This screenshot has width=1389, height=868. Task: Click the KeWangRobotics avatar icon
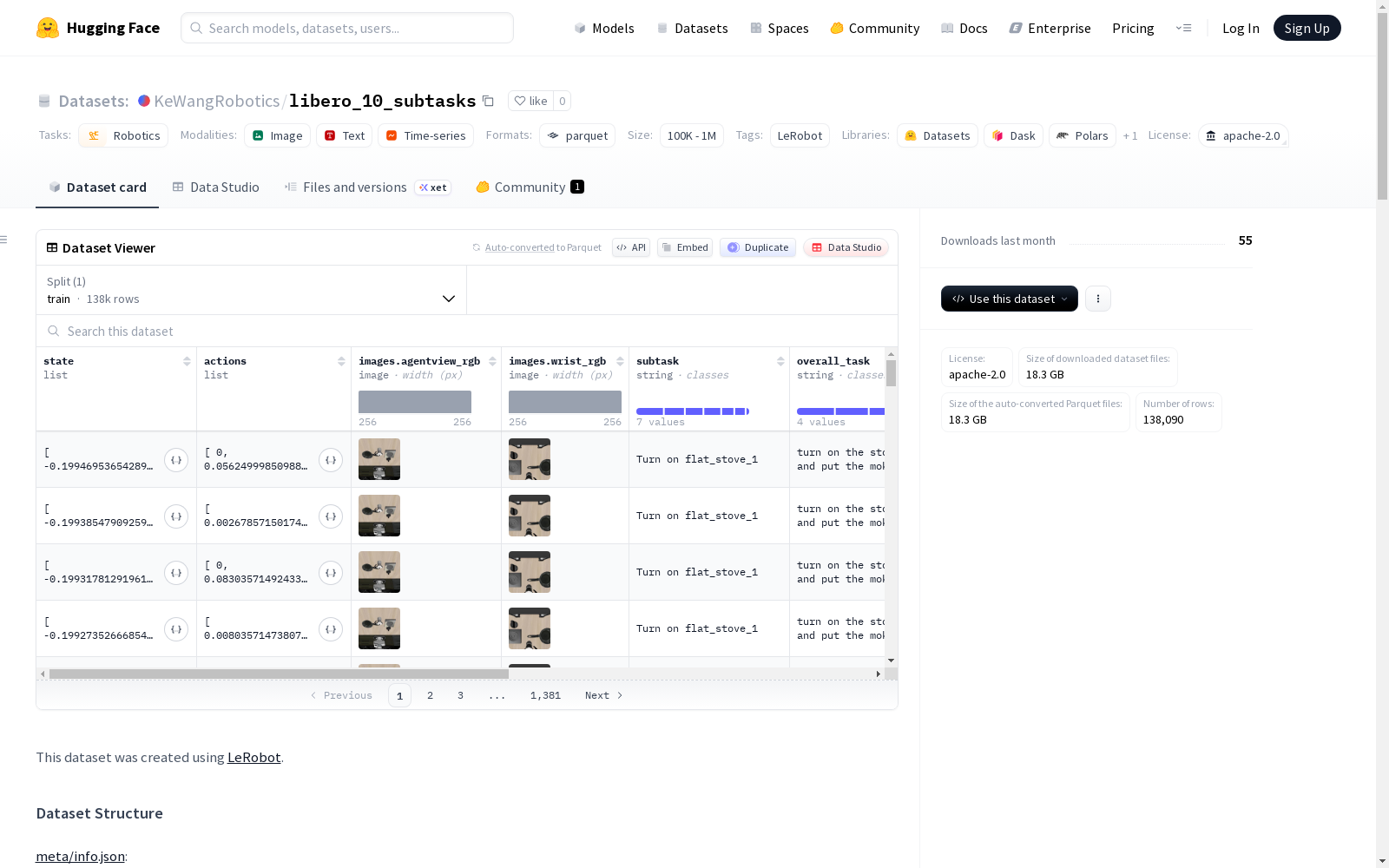(x=144, y=101)
